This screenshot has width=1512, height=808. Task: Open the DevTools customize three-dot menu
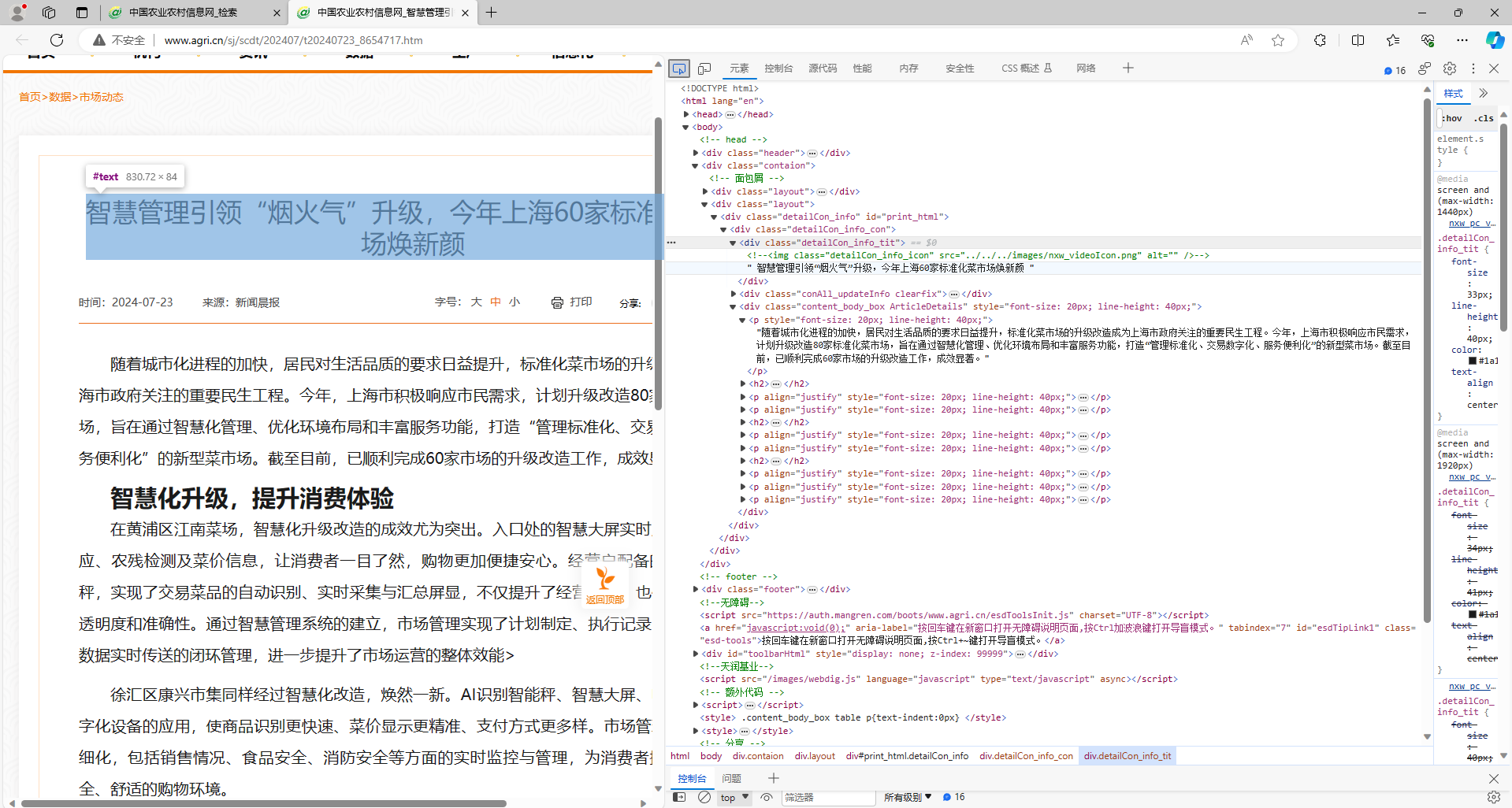point(1473,69)
